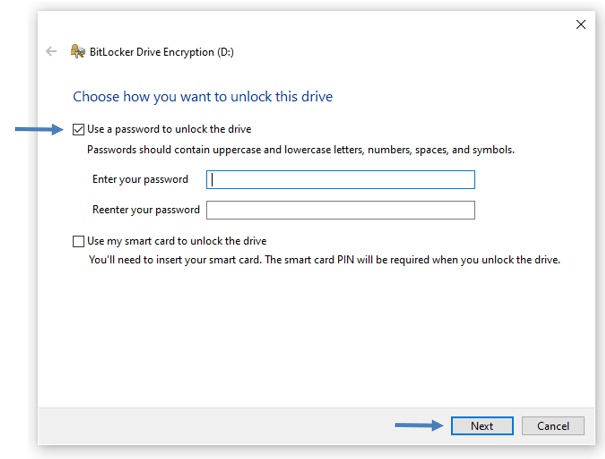The height and width of the screenshot is (459, 605).
Task: Click the BitLocker lock and key icon
Action: [x=78, y=51]
